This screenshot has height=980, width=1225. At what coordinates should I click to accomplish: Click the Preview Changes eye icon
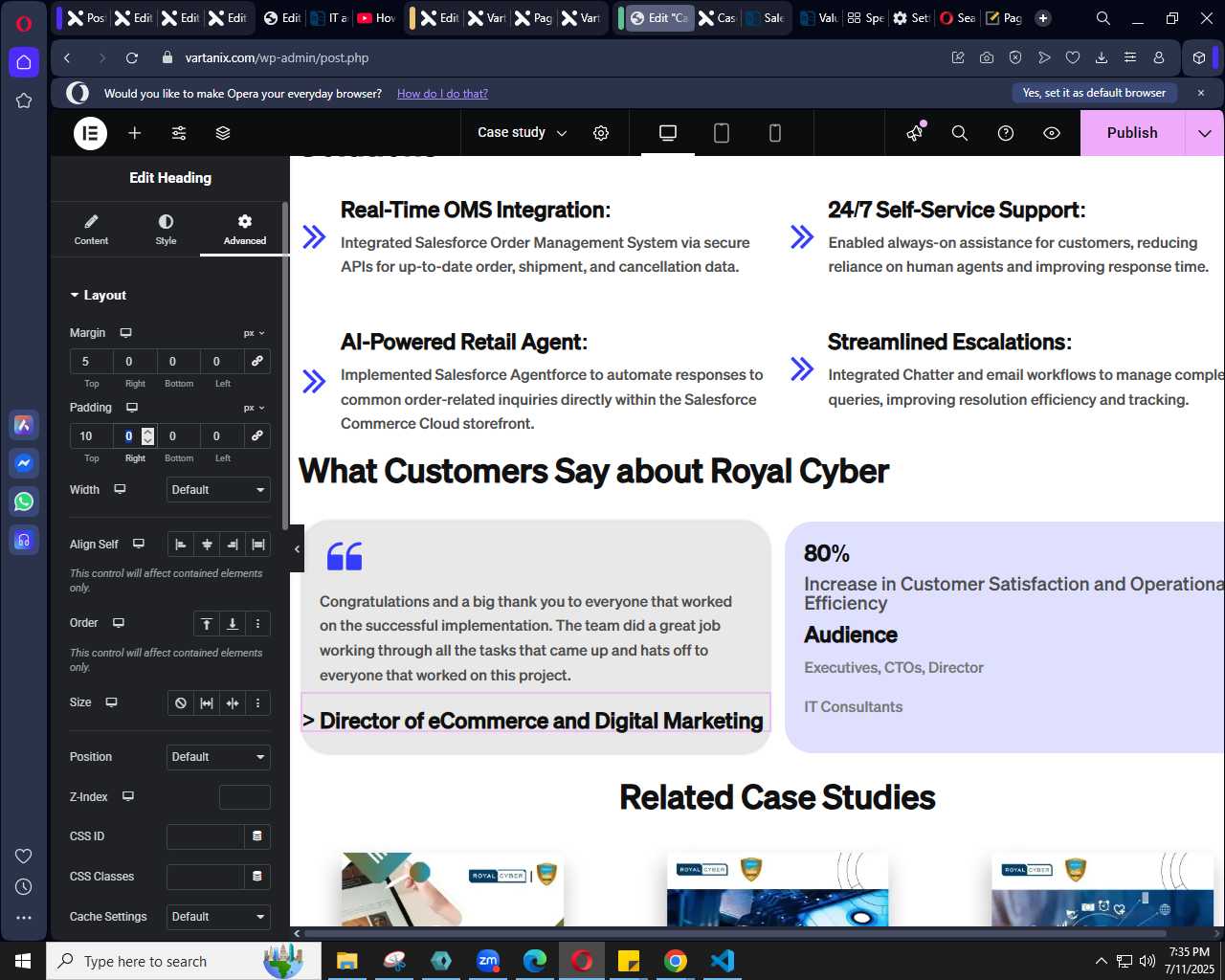pos(1052,133)
